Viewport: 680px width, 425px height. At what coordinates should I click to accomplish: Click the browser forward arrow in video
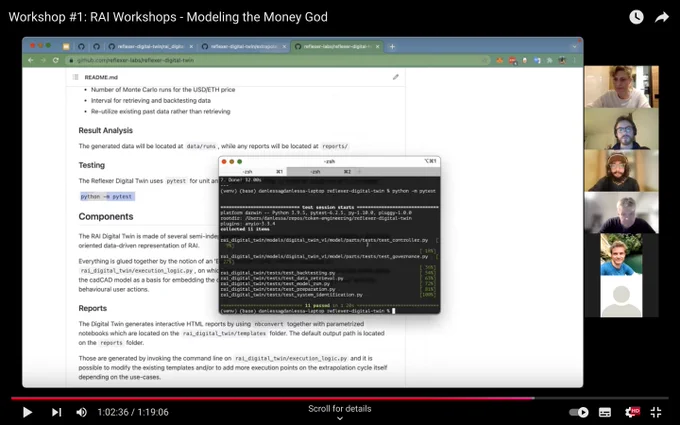coord(43,60)
